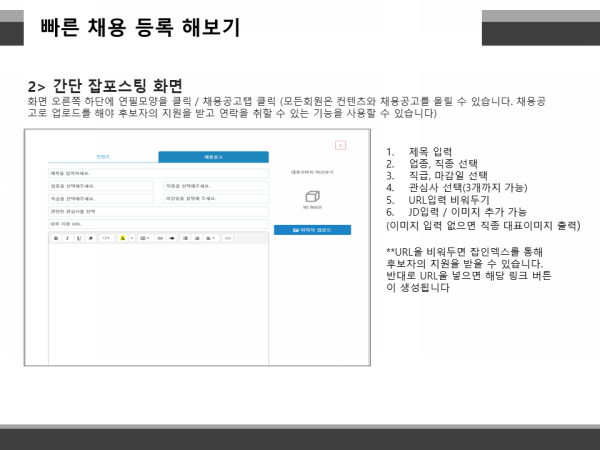Apply an unordered bullet list
Viewport: 600px width, 450px height.
point(185,238)
